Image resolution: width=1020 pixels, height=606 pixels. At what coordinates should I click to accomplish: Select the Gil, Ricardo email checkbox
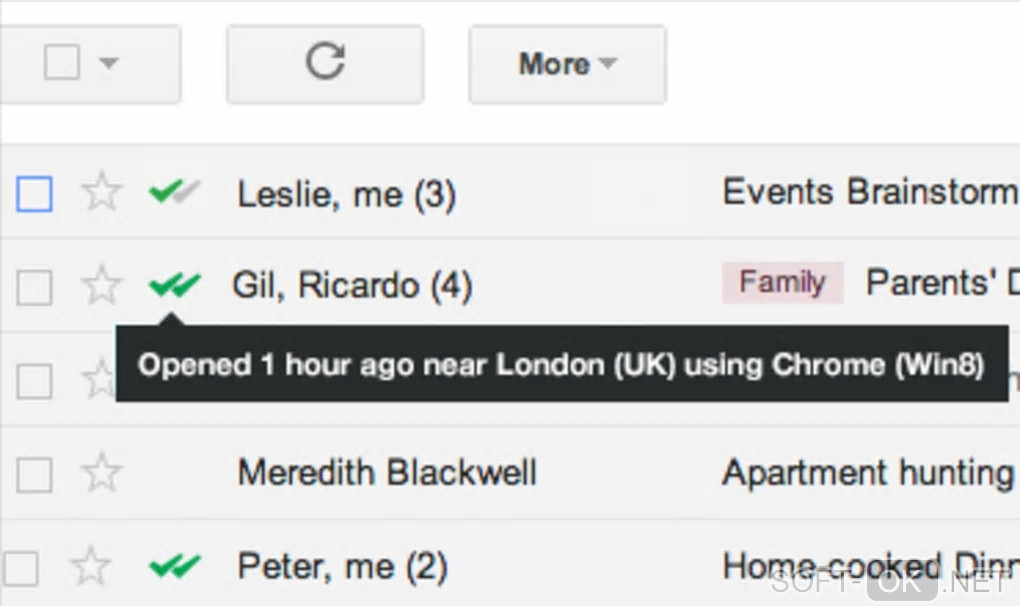click(x=35, y=288)
